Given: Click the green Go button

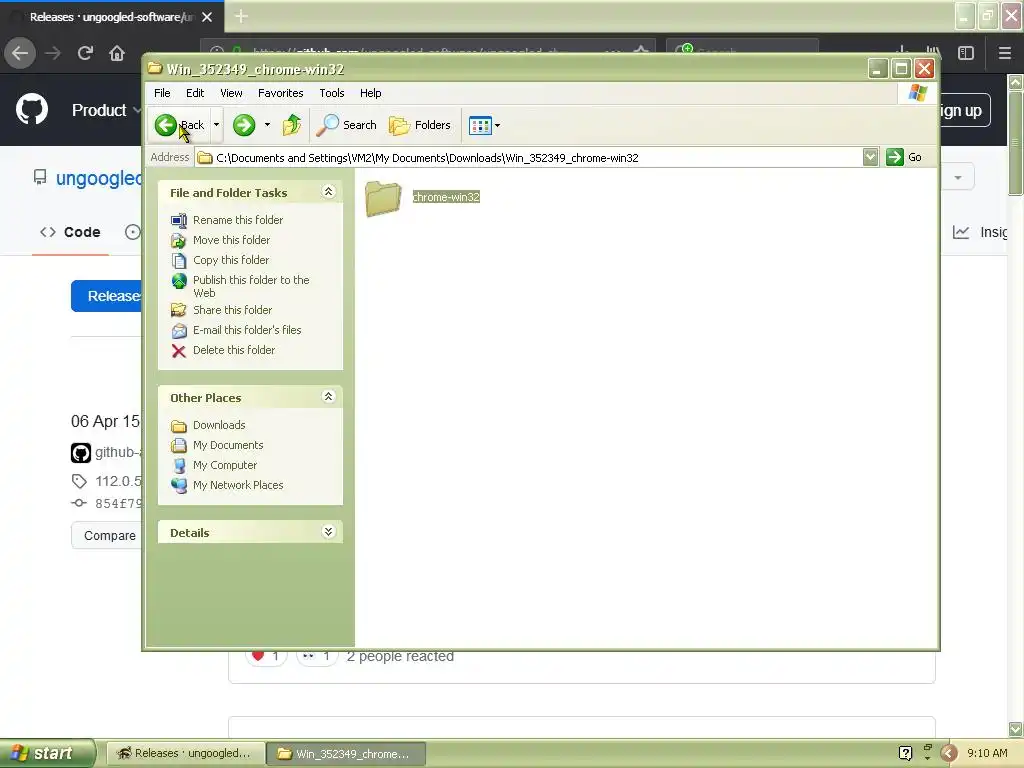Looking at the screenshot, I should click(904, 157).
